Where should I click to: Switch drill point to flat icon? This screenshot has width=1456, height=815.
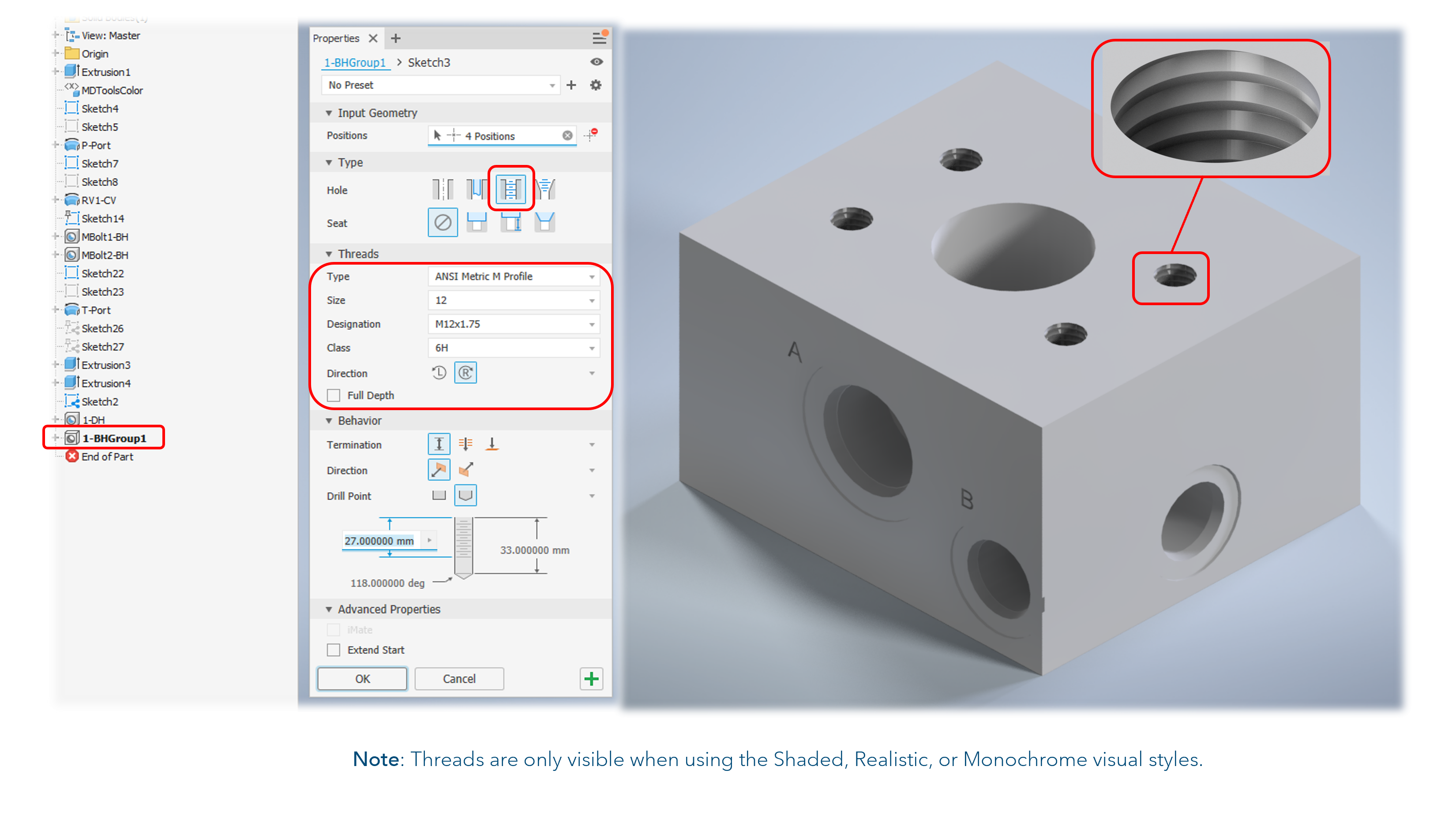point(439,495)
